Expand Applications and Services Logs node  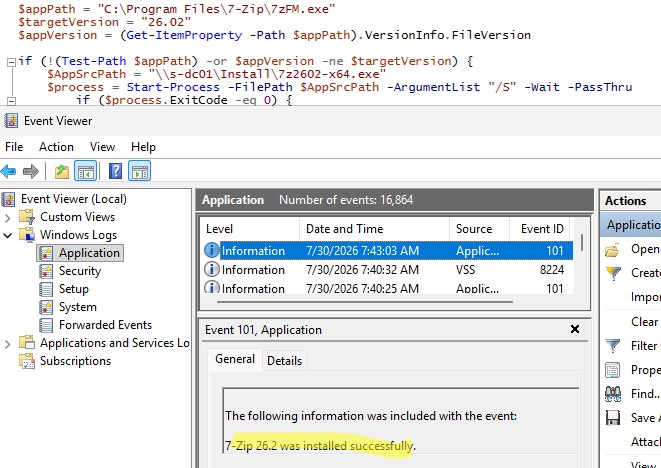click(x=8, y=344)
